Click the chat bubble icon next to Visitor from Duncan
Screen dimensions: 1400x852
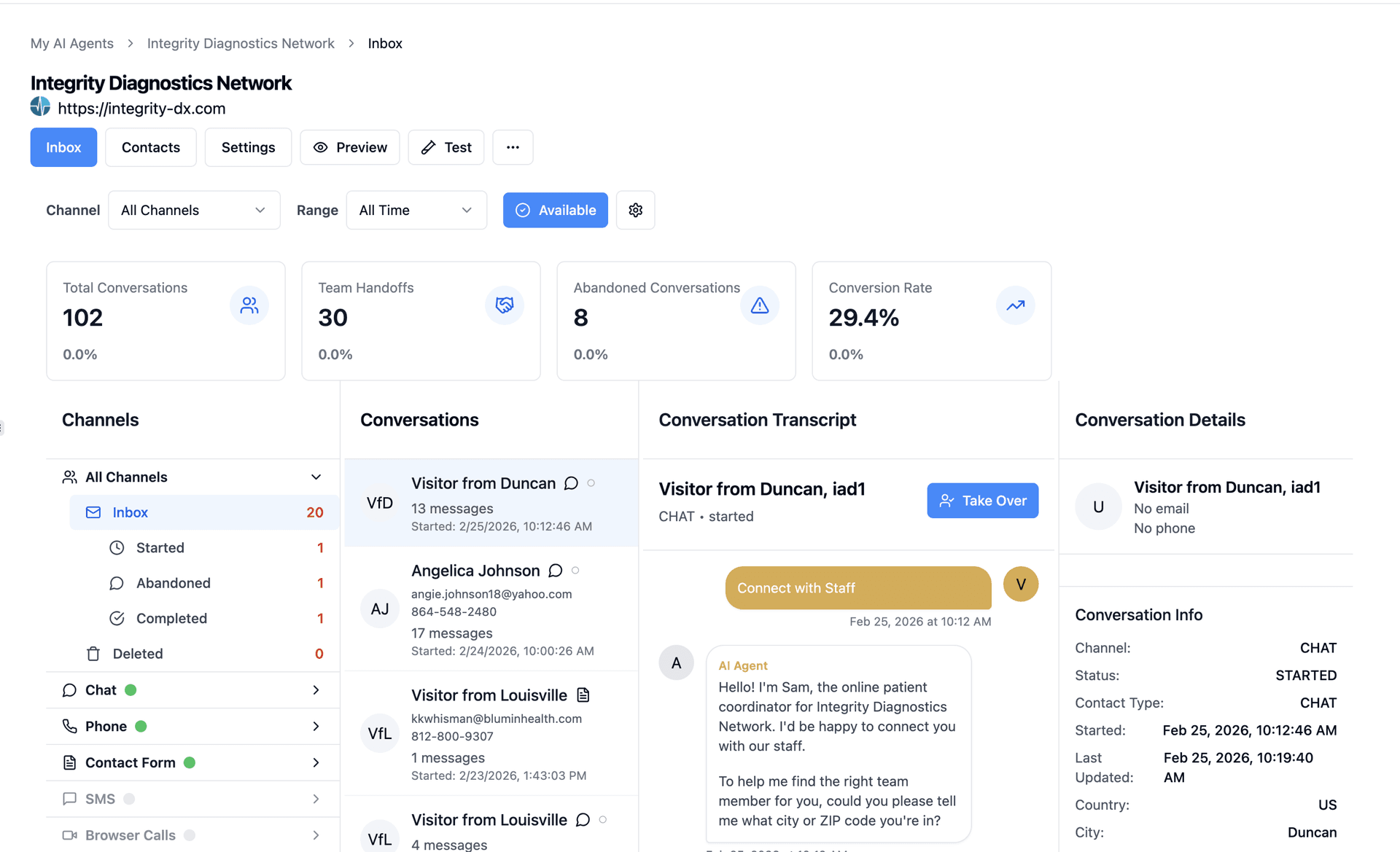(x=571, y=483)
